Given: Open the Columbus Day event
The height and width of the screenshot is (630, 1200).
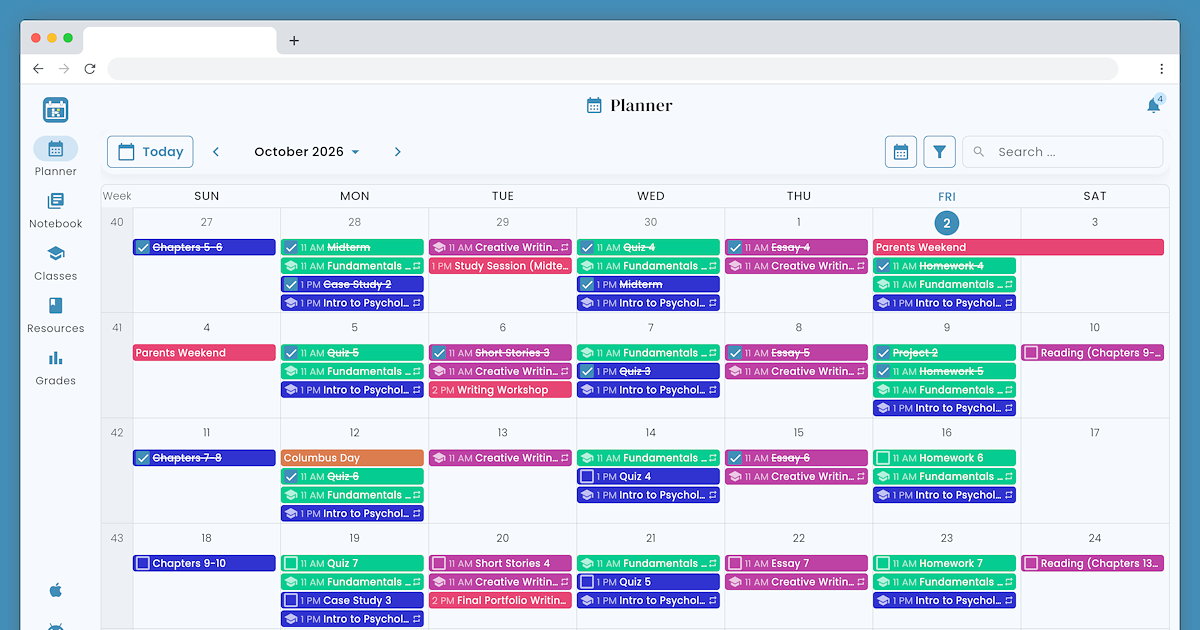Looking at the screenshot, I should point(352,458).
